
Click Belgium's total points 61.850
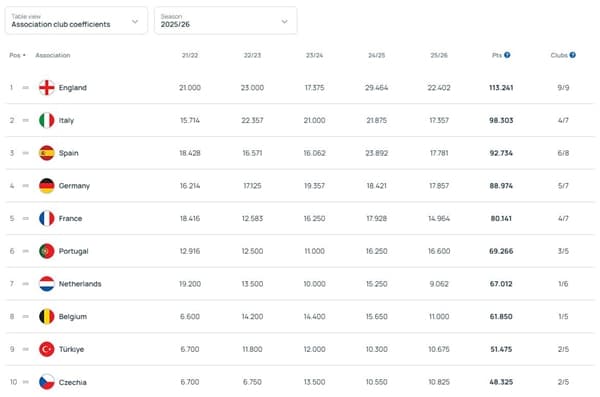(501, 317)
